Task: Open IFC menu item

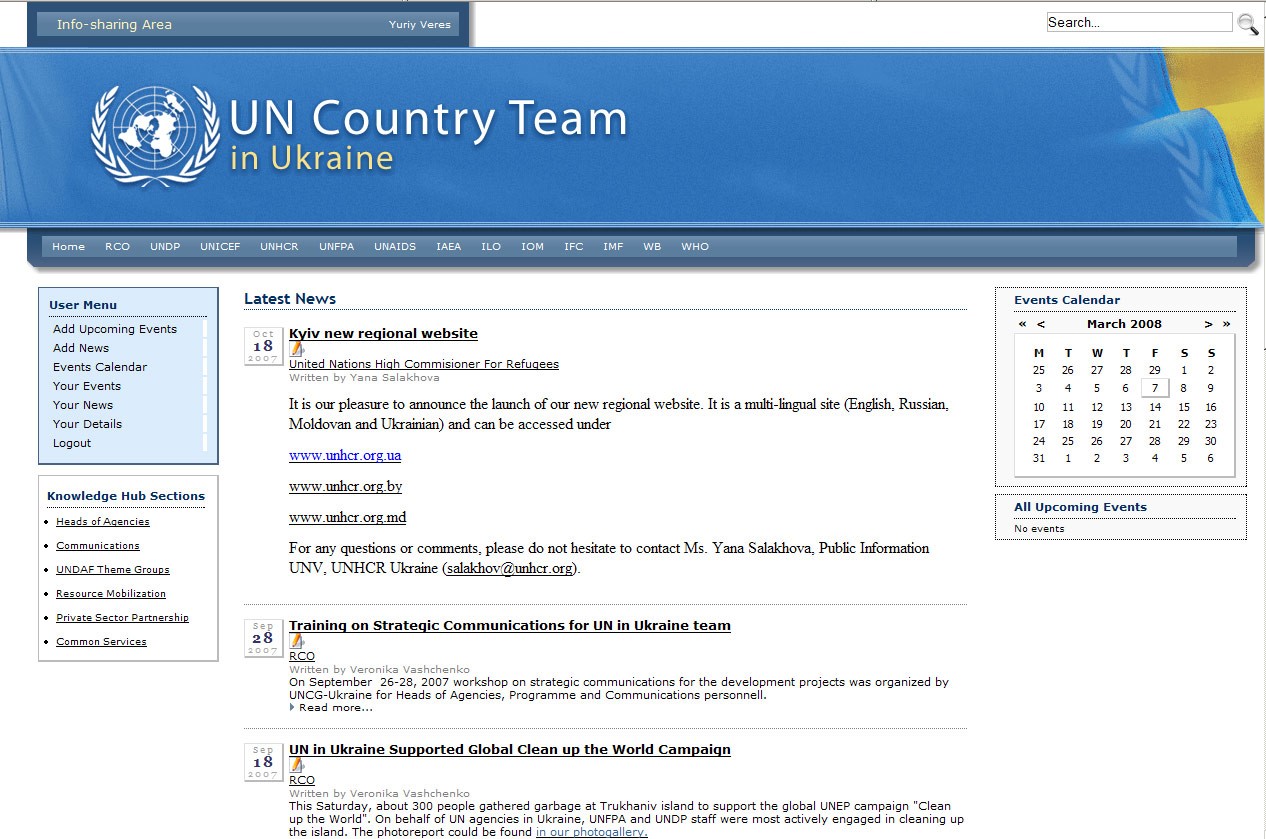Action: pos(573,247)
